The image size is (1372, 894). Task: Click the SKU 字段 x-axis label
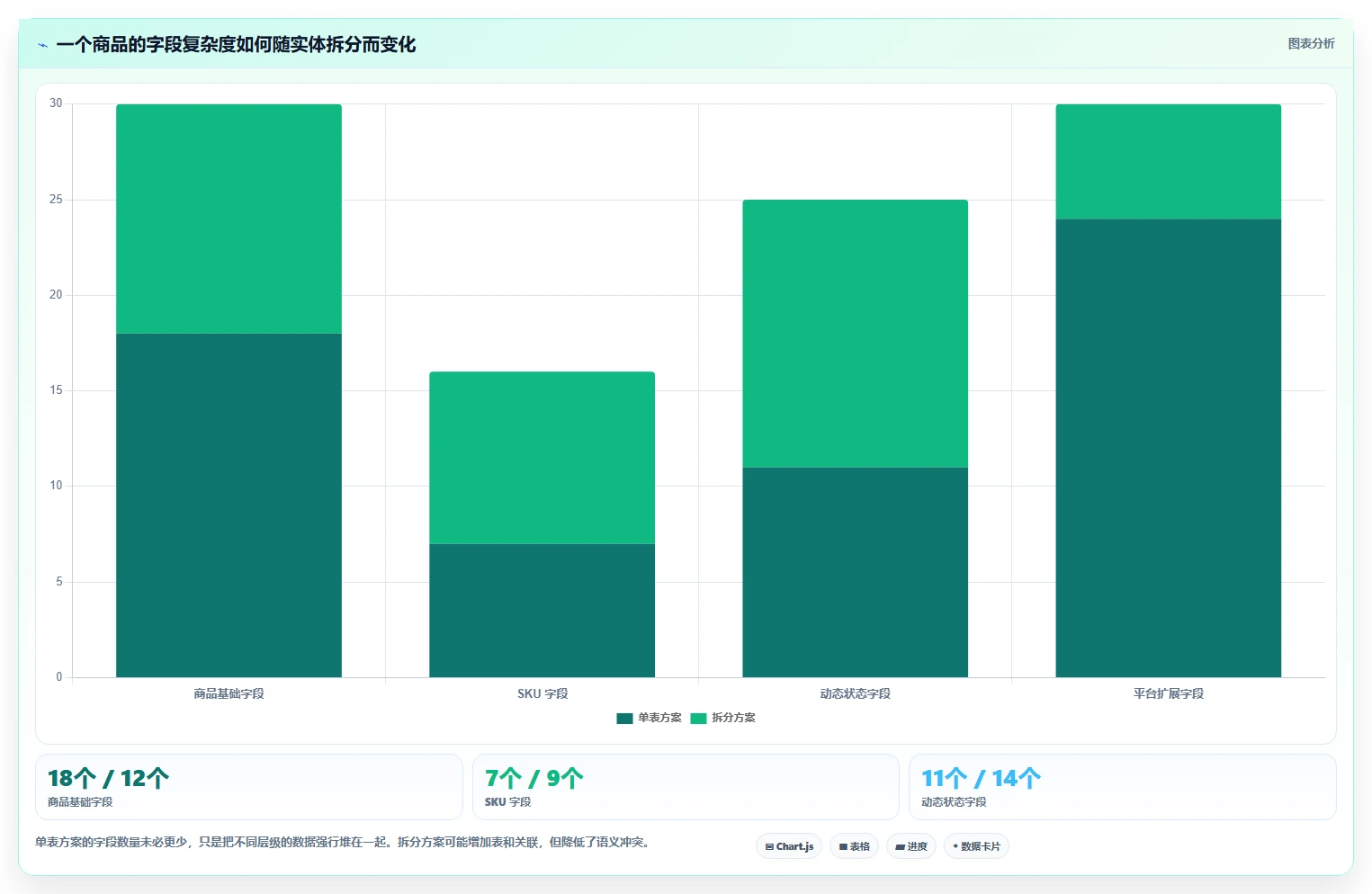pyautogui.click(x=543, y=693)
